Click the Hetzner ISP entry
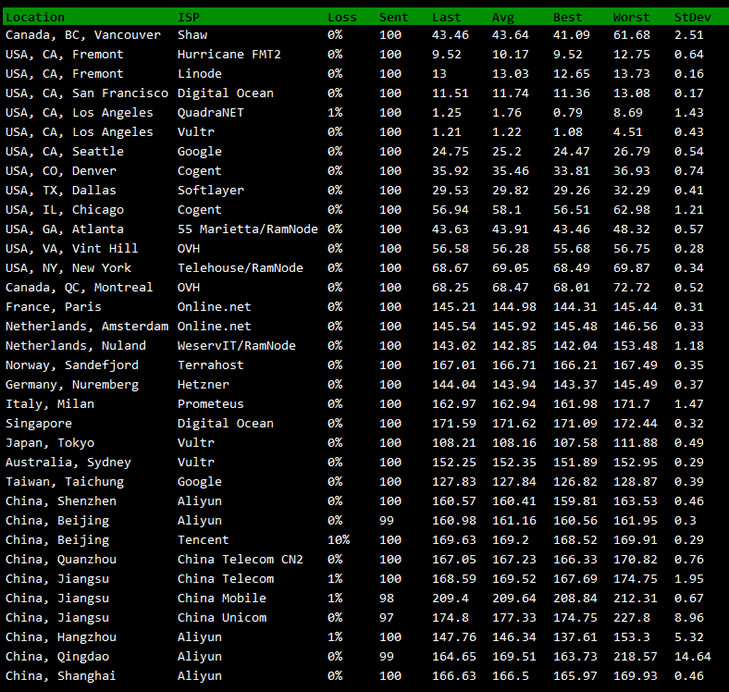The width and height of the screenshot is (729, 692). coord(203,385)
